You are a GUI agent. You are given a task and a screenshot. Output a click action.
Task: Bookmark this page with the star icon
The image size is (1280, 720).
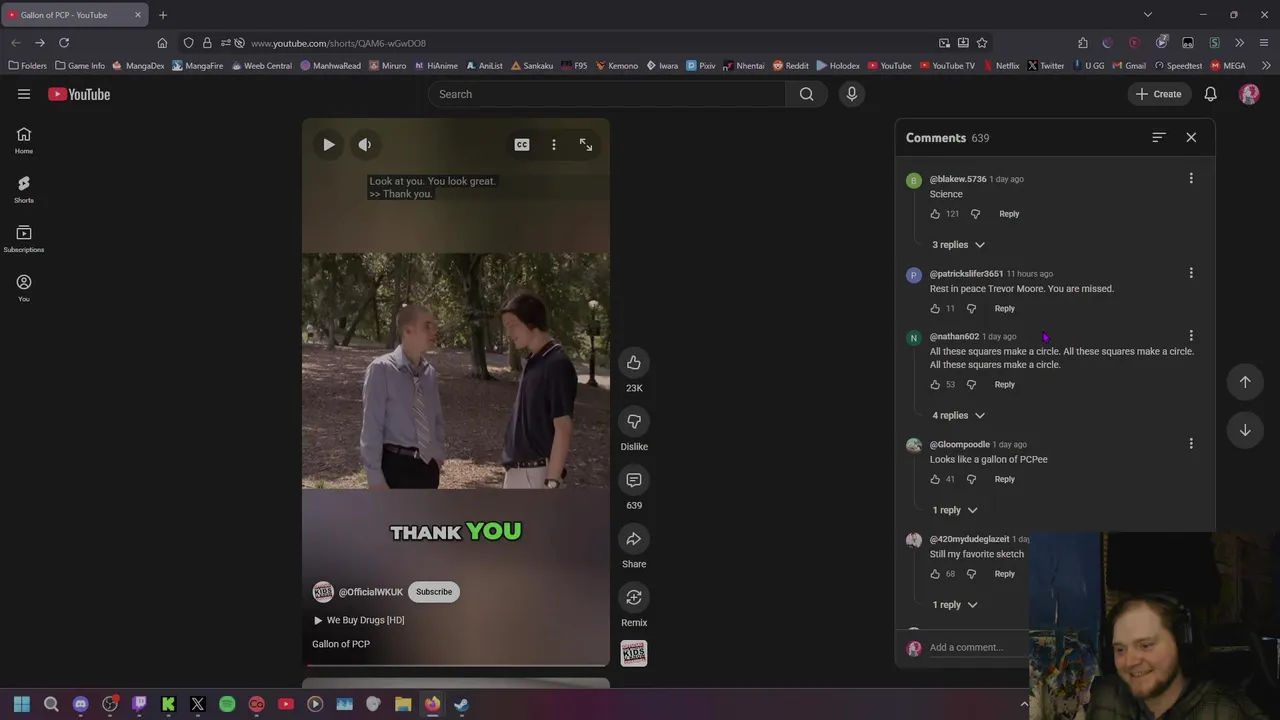982,43
